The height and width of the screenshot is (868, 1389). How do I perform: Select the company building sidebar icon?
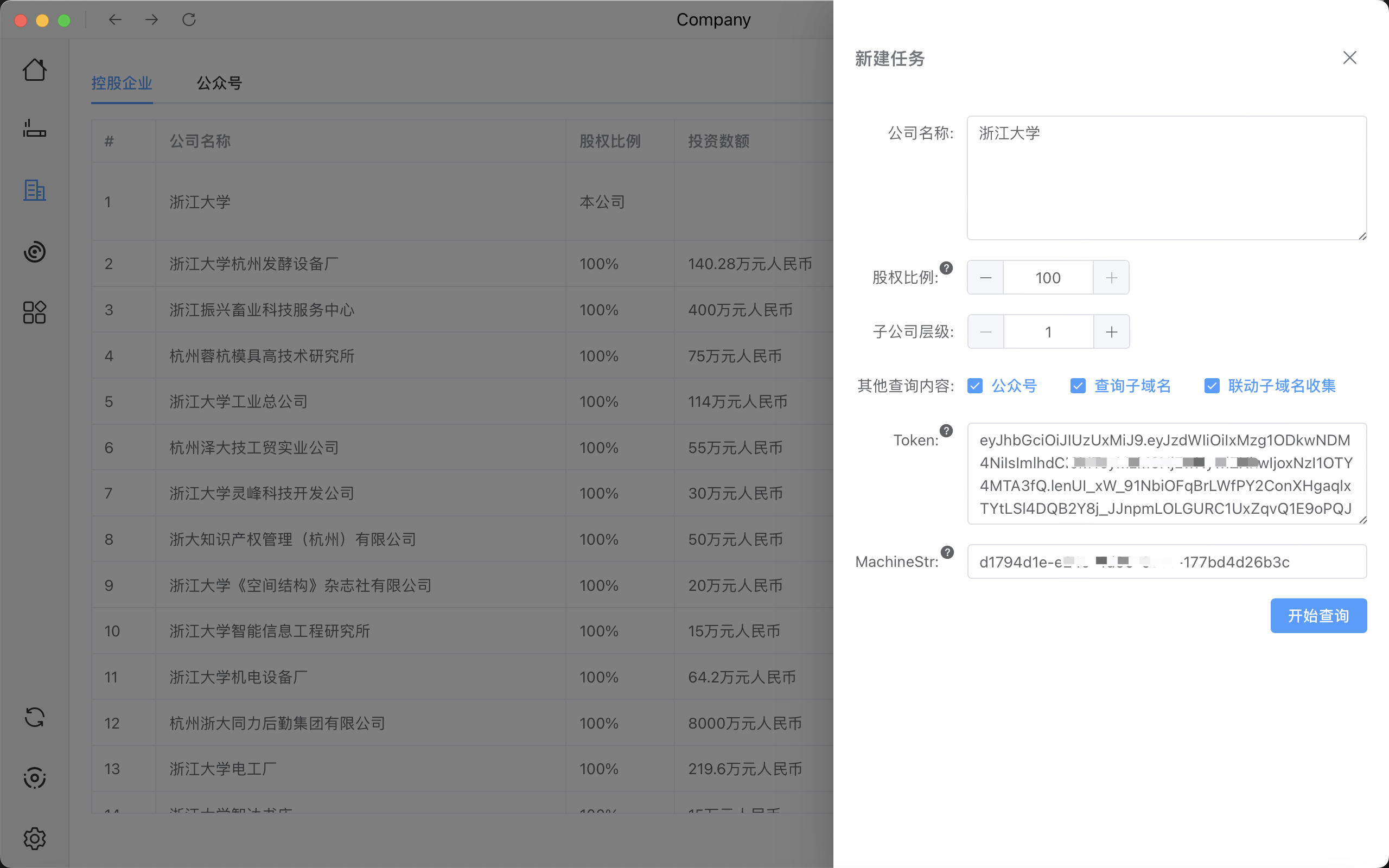(x=34, y=190)
